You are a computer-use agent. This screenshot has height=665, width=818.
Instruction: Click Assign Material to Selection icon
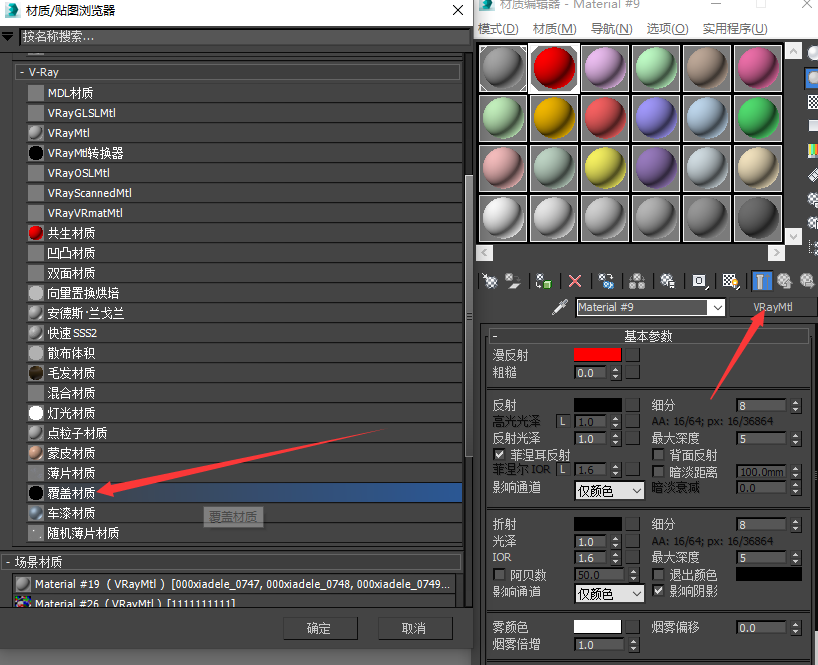pos(543,281)
